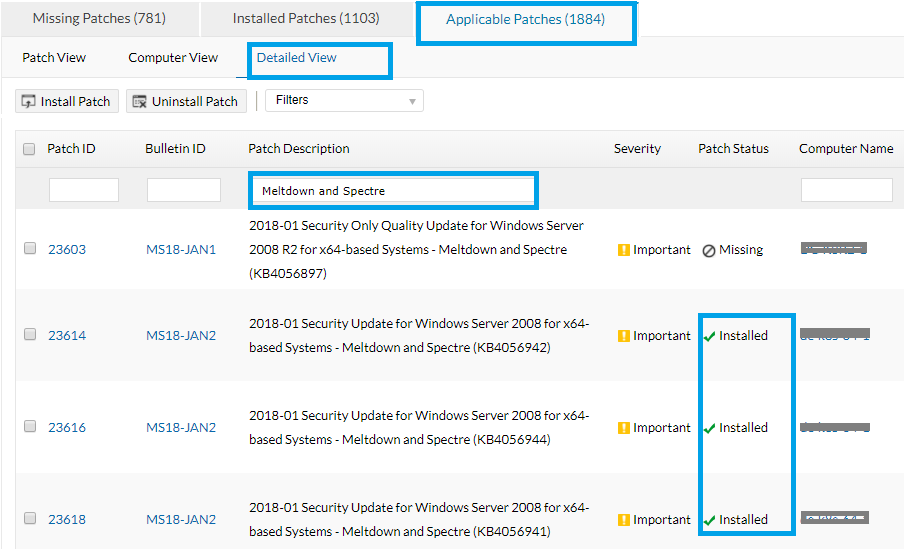Click the Important severity icon for patch 23614
This screenshot has width=904, height=549.
coord(623,336)
